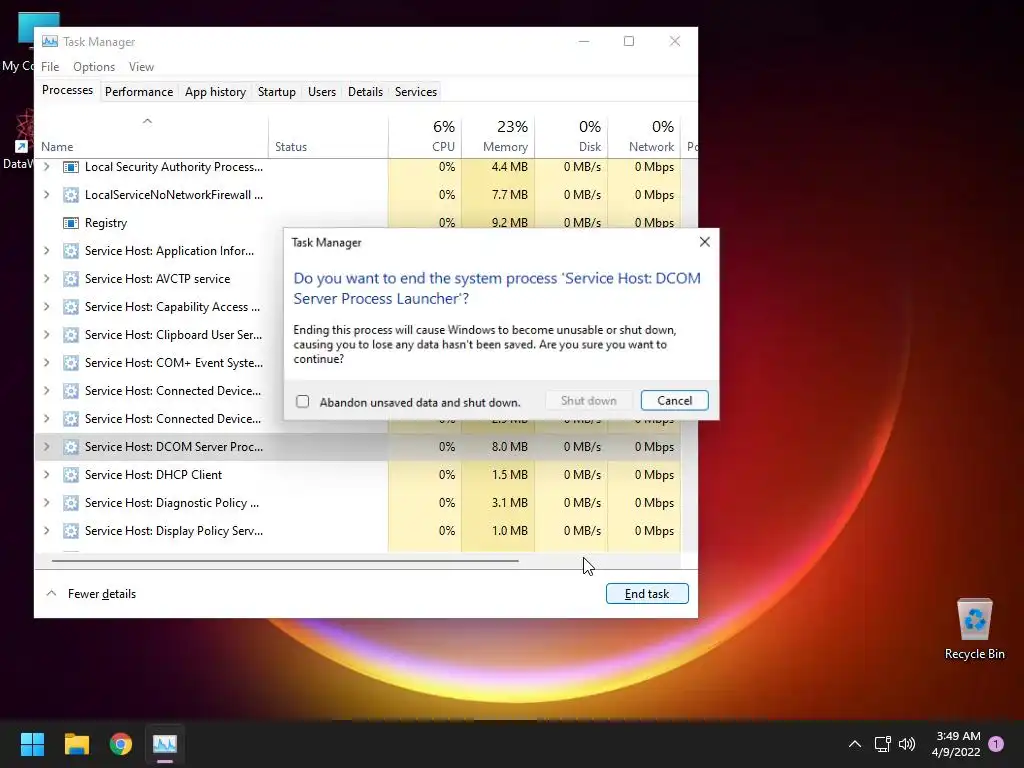Viewport: 1024px width, 768px height.
Task: Expand Service Host: DCOM Server Process row
Action: coord(46,447)
